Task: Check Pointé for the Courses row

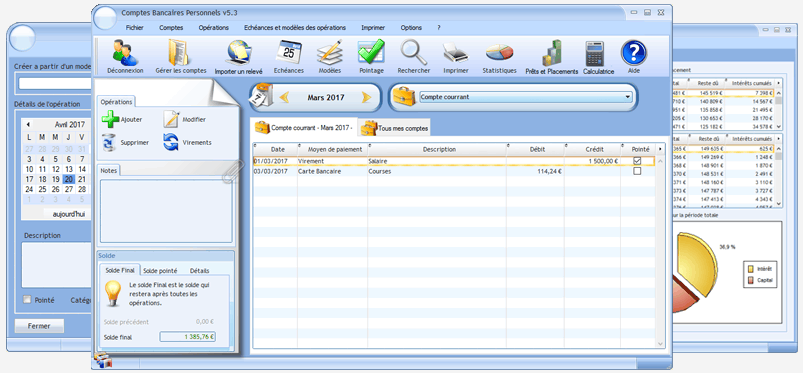Action: (637, 172)
